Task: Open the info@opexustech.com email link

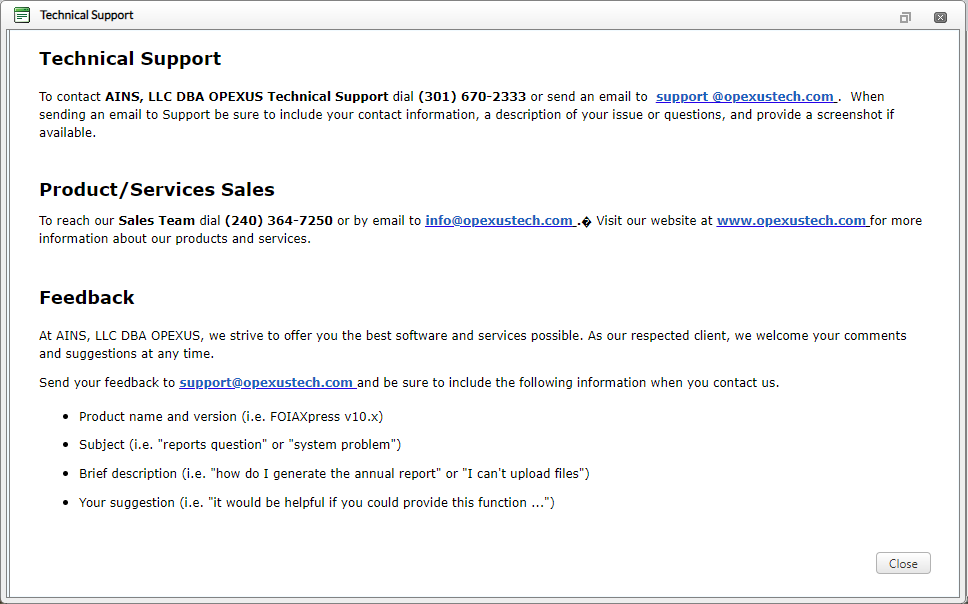Action: [x=501, y=220]
